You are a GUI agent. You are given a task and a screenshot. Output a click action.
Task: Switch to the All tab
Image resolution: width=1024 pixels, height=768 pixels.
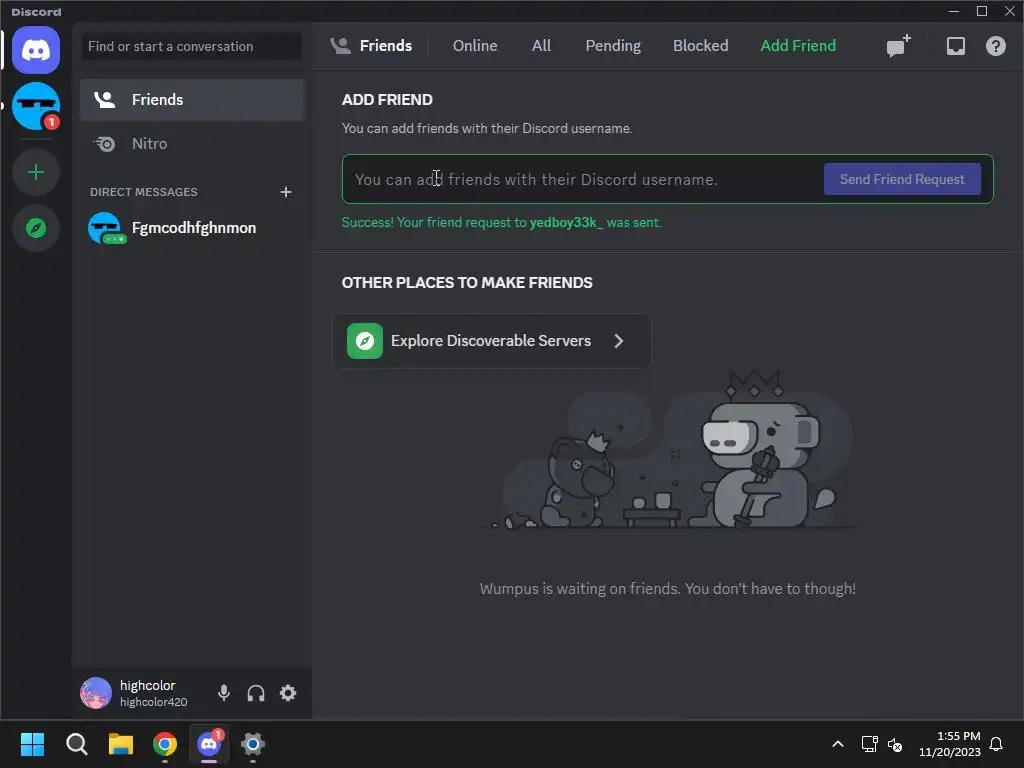[x=541, y=46]
